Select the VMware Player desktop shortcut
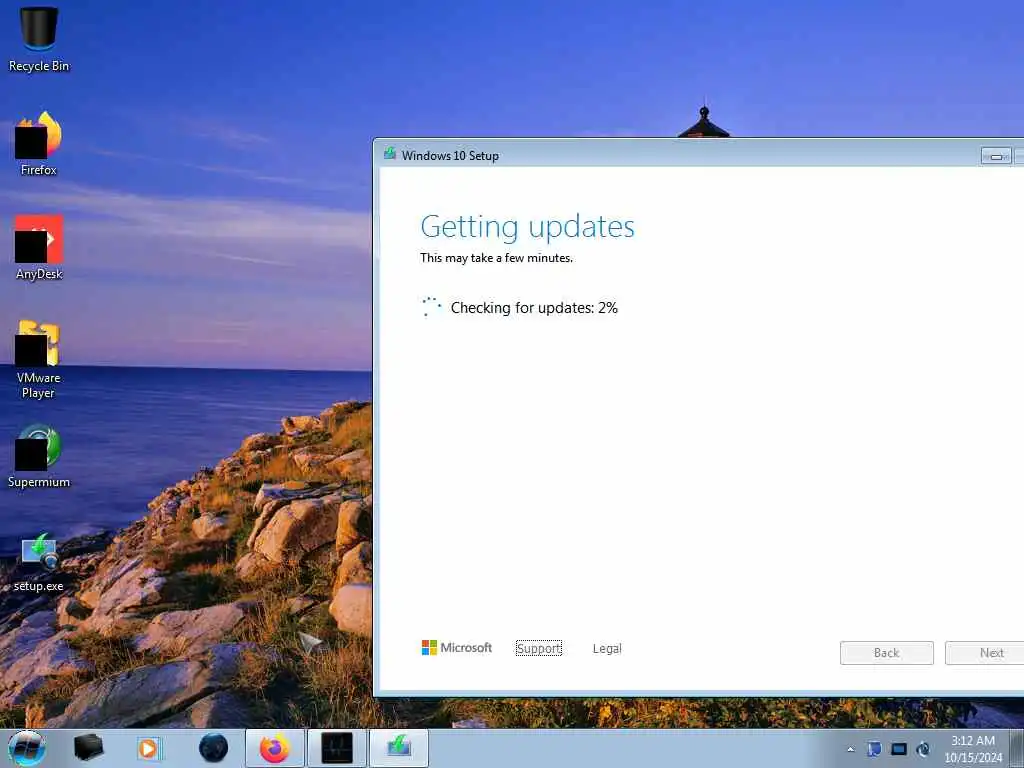1024x768 pixels. click(x=39, y=359)
